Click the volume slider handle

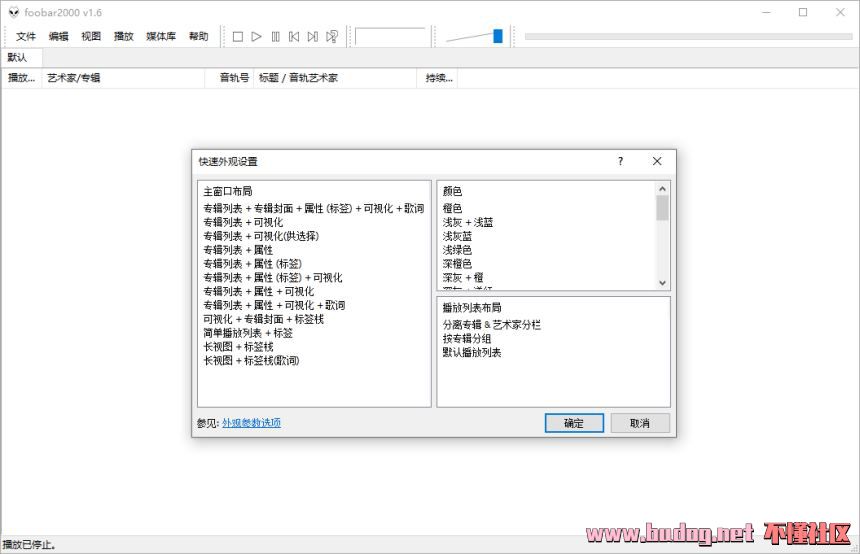click(x=497, y=36)
